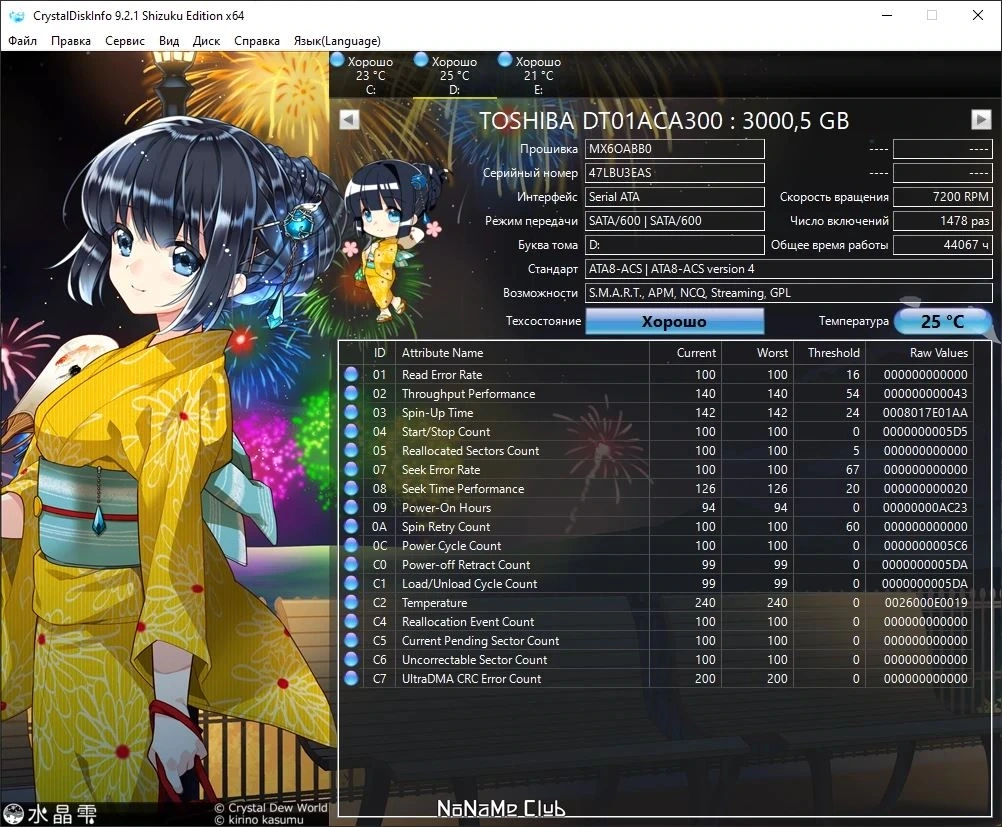Click the ID column header

pyautogui.click(x=380, y=353)
